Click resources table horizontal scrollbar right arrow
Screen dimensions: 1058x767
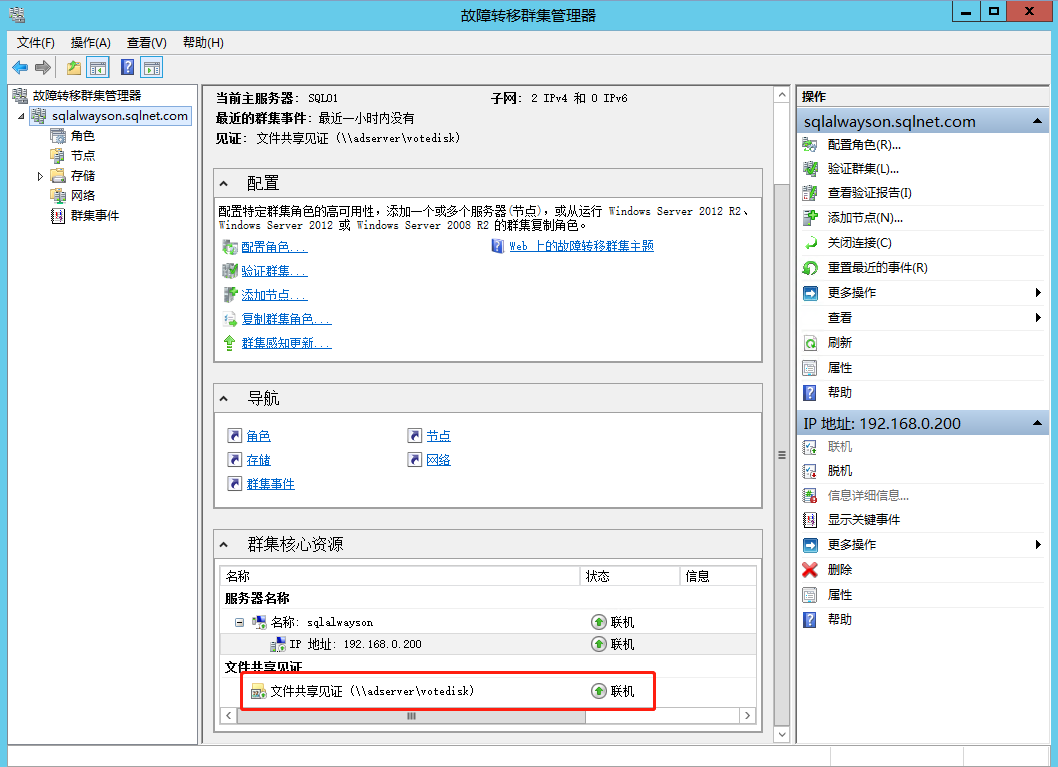[748, 716]
